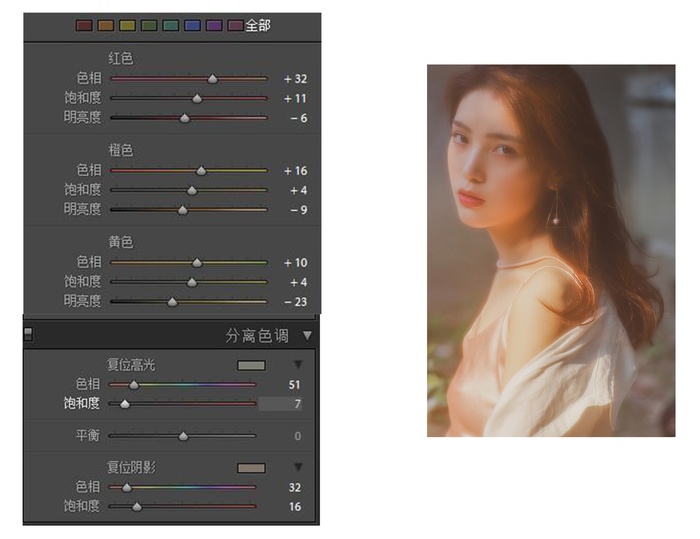Click the balance value 0

(298, 436)
